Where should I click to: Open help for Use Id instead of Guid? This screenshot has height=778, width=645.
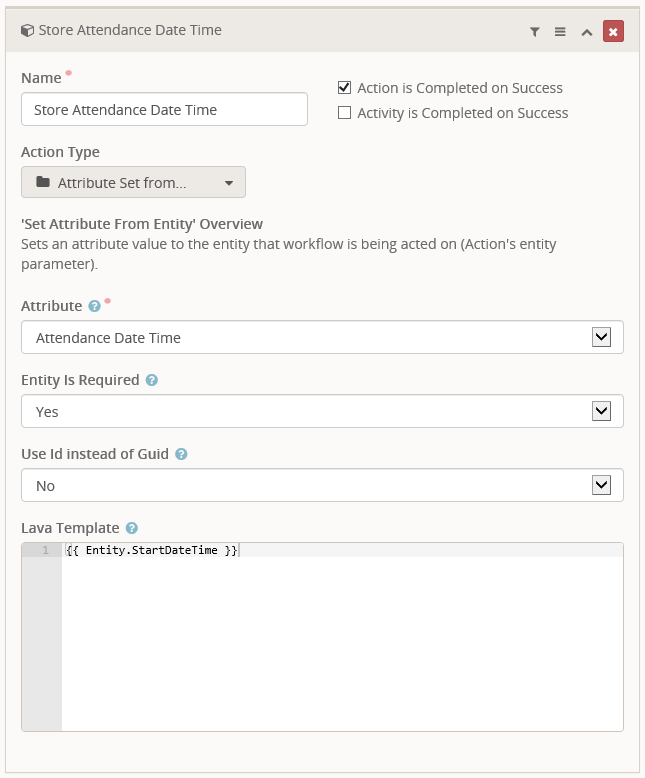click(181, 454)
